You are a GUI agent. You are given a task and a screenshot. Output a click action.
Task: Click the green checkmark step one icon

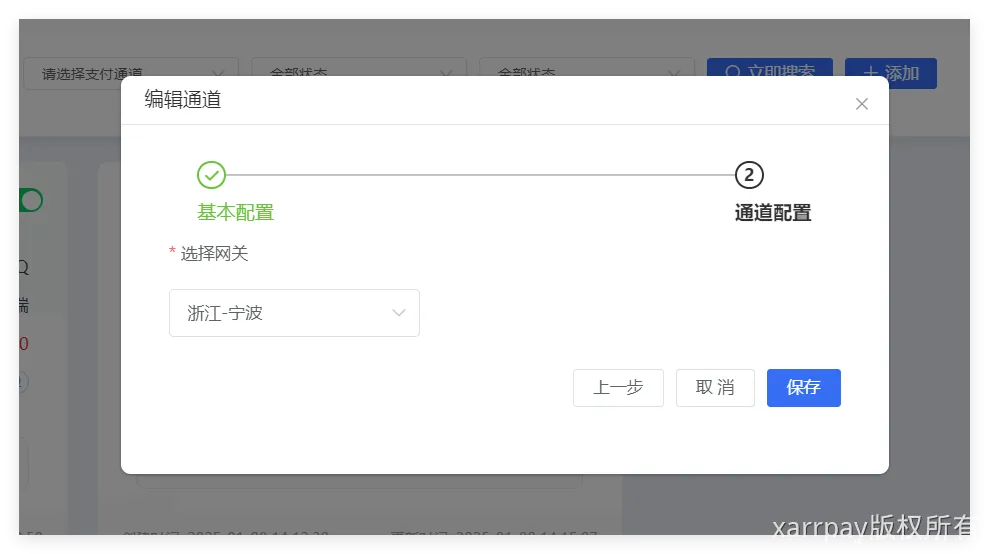click(x=211, y=175)
